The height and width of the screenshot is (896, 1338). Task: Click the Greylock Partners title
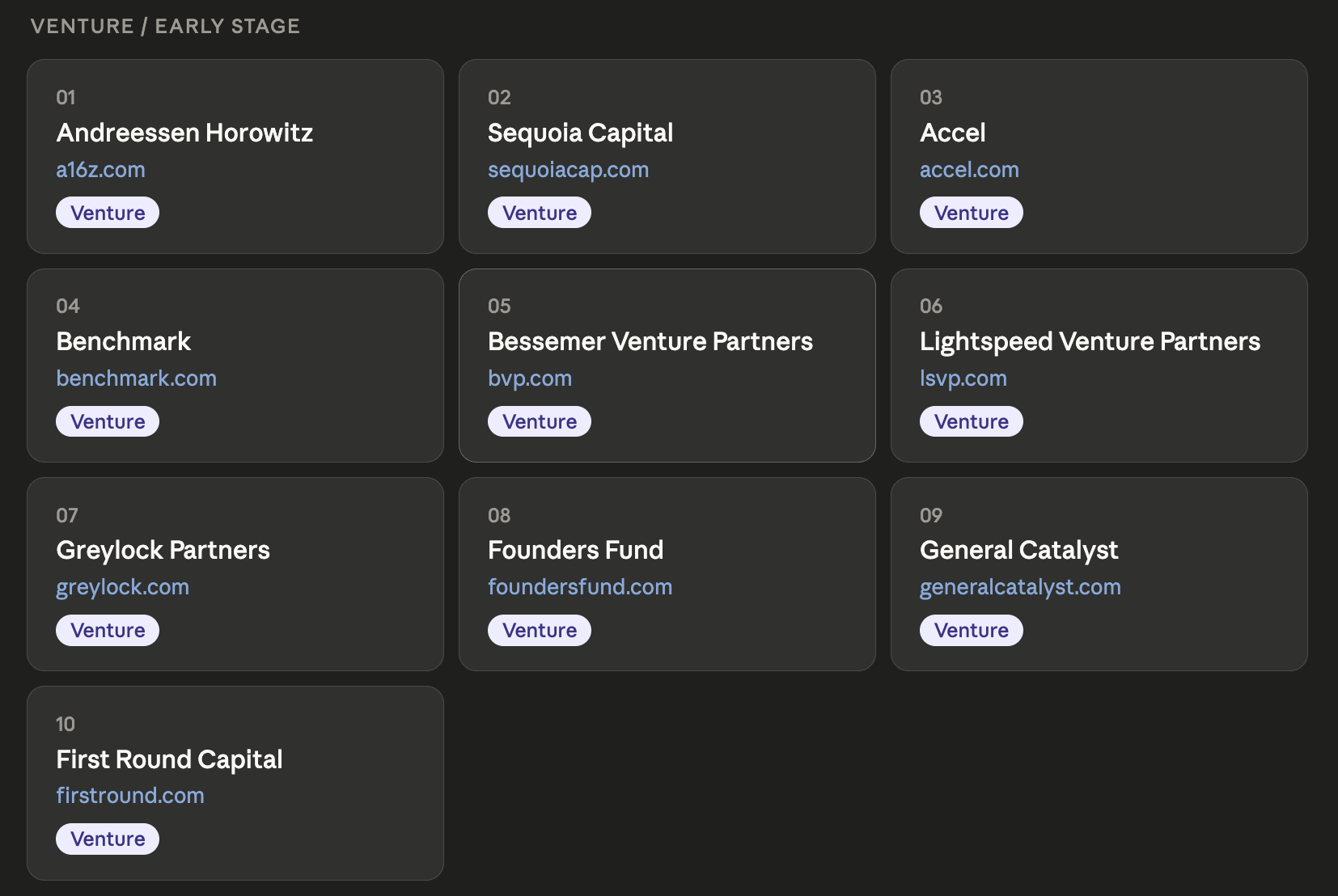[163, 550]
